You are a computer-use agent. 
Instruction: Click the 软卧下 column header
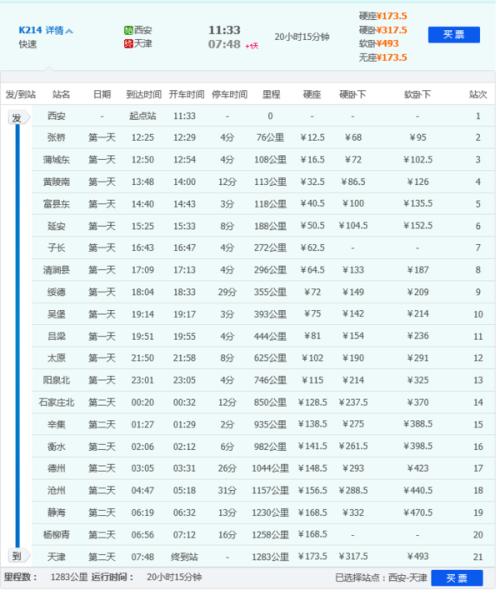click(x=417, y=94)
